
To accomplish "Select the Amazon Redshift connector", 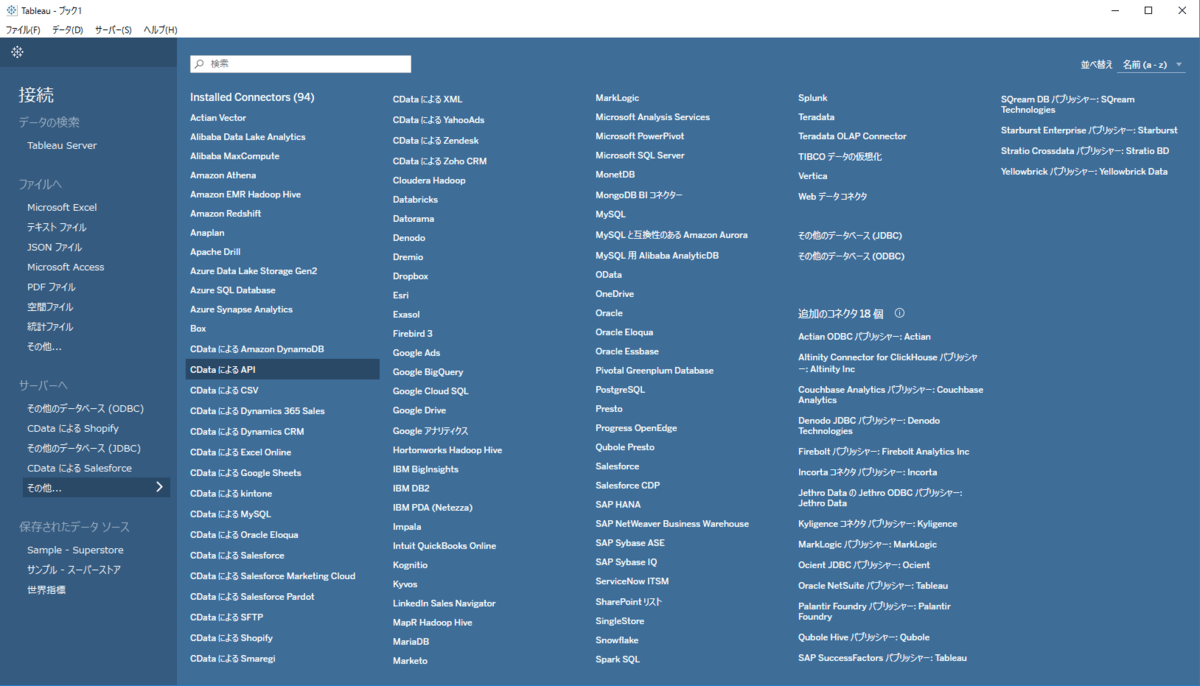I will tap(226, 213).
